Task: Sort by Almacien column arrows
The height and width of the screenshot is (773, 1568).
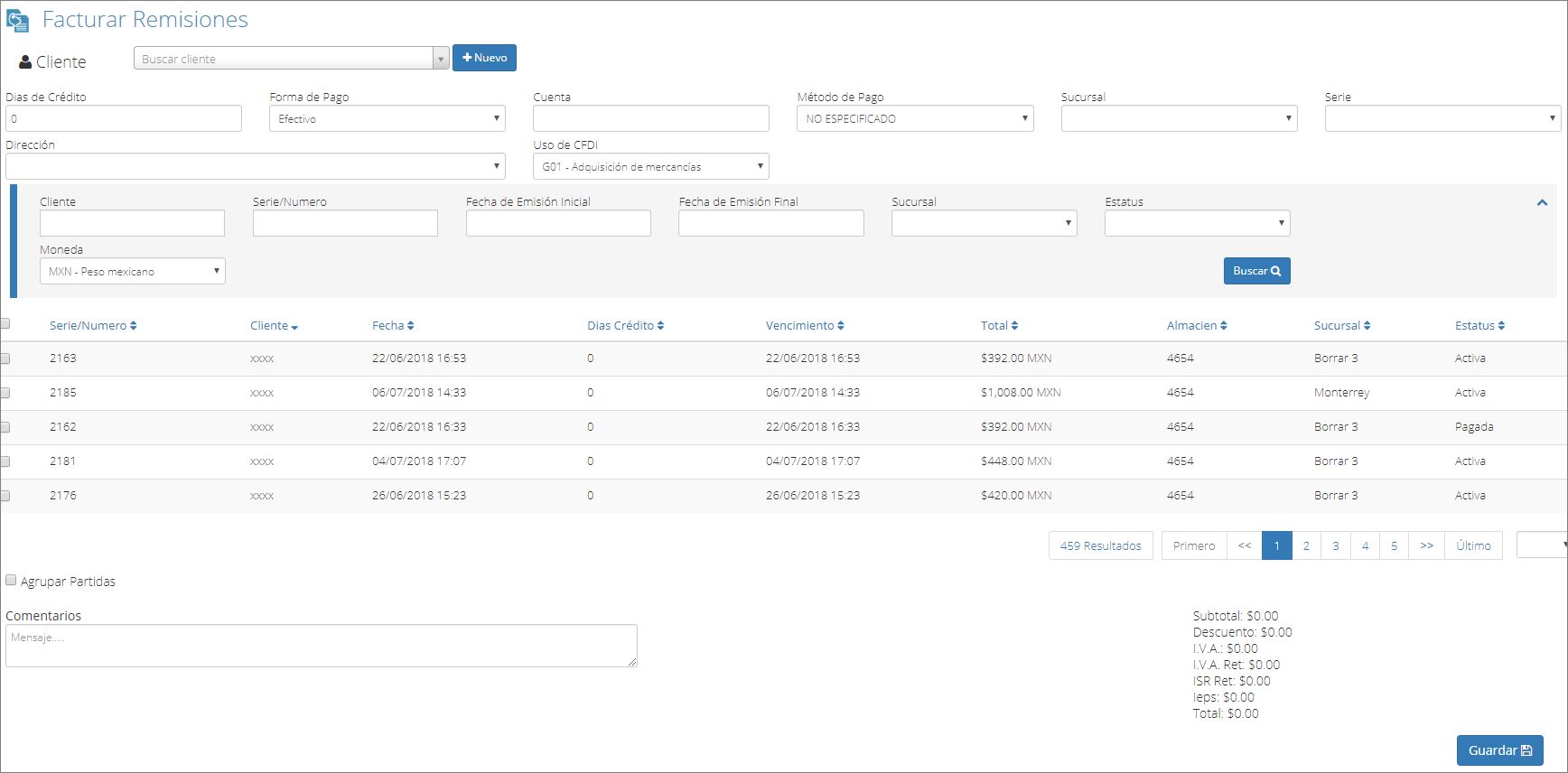Action: (1224, 326)
